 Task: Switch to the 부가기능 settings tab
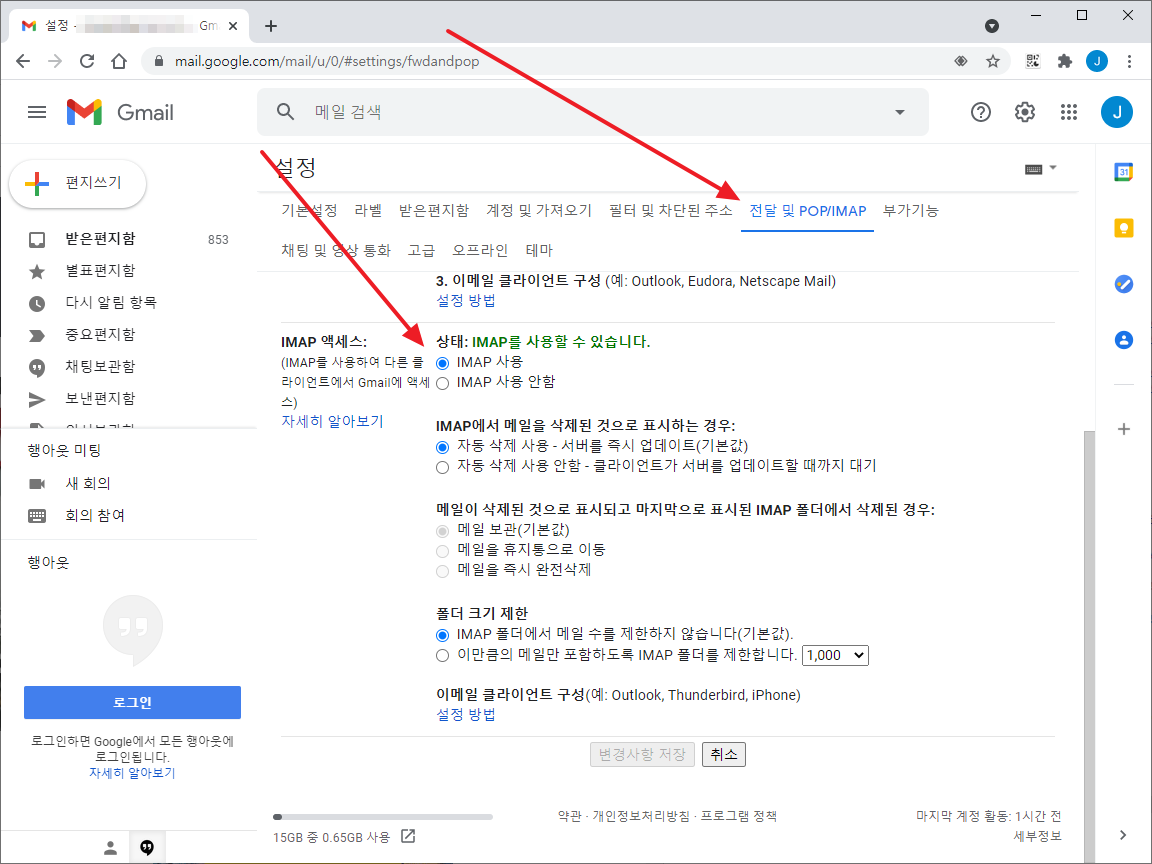(x=910, y=211)
